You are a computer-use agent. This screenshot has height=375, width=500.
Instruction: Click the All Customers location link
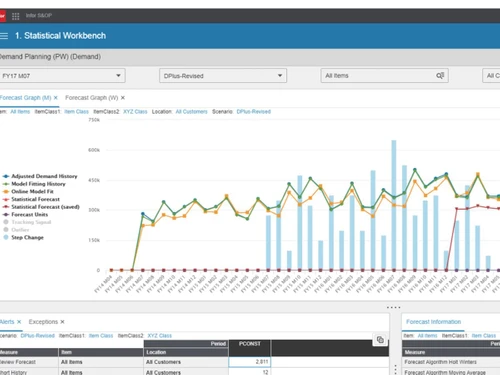pyautogui.click(x=191, y=112)
